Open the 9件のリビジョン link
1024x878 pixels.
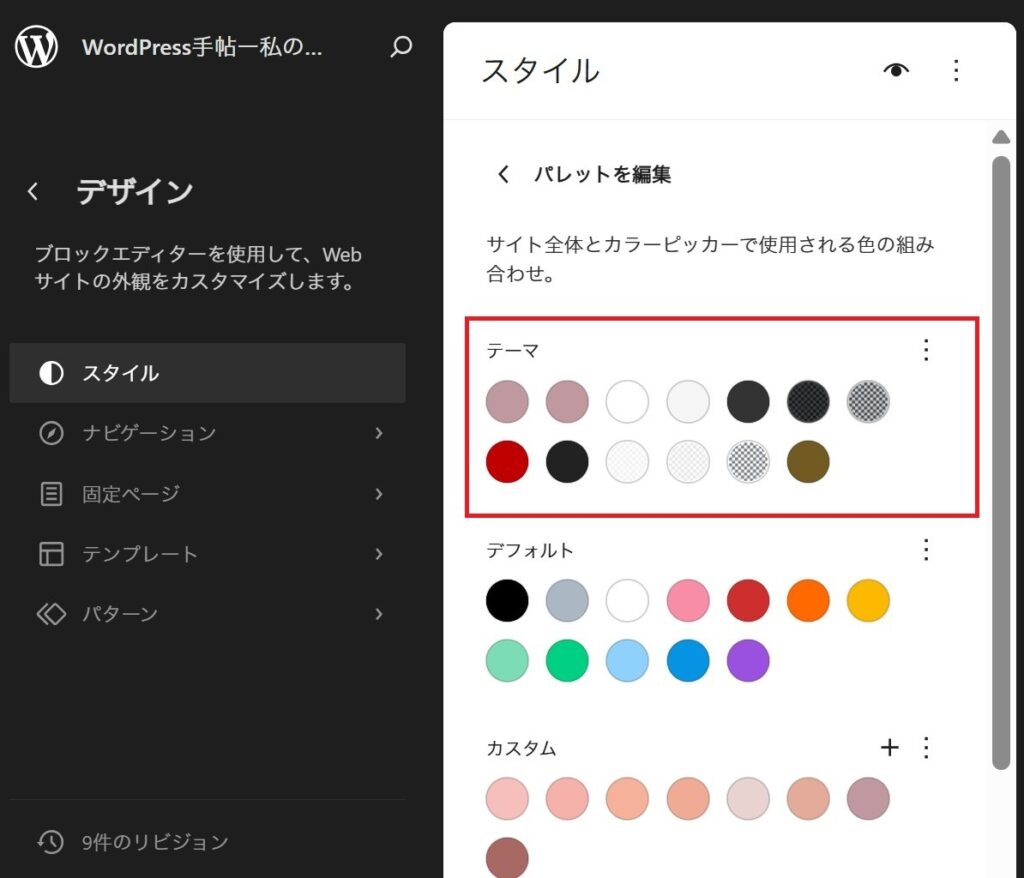coord(155,842)
